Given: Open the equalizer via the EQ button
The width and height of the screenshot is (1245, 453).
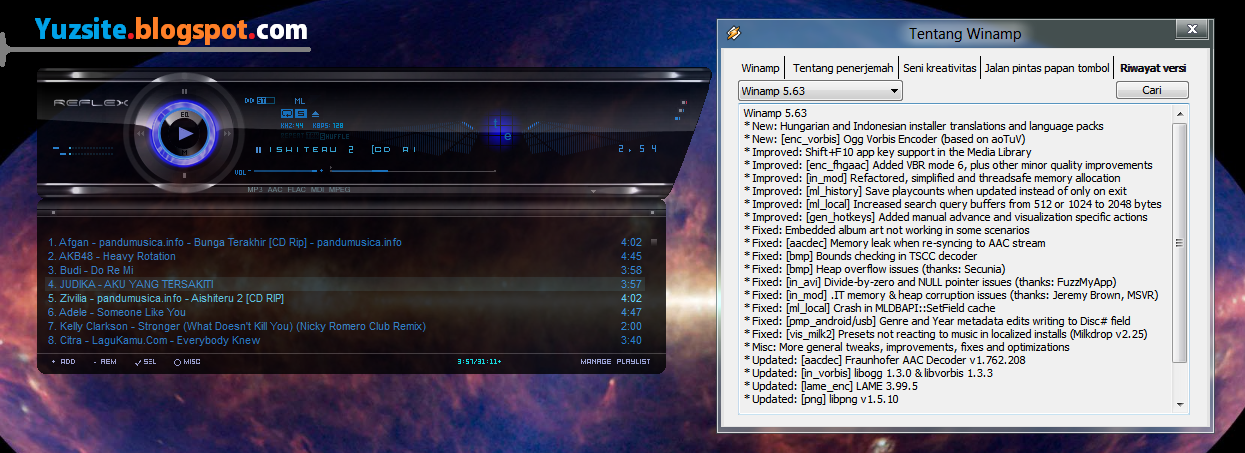Looking at the screenshot, I should [184, 115].
